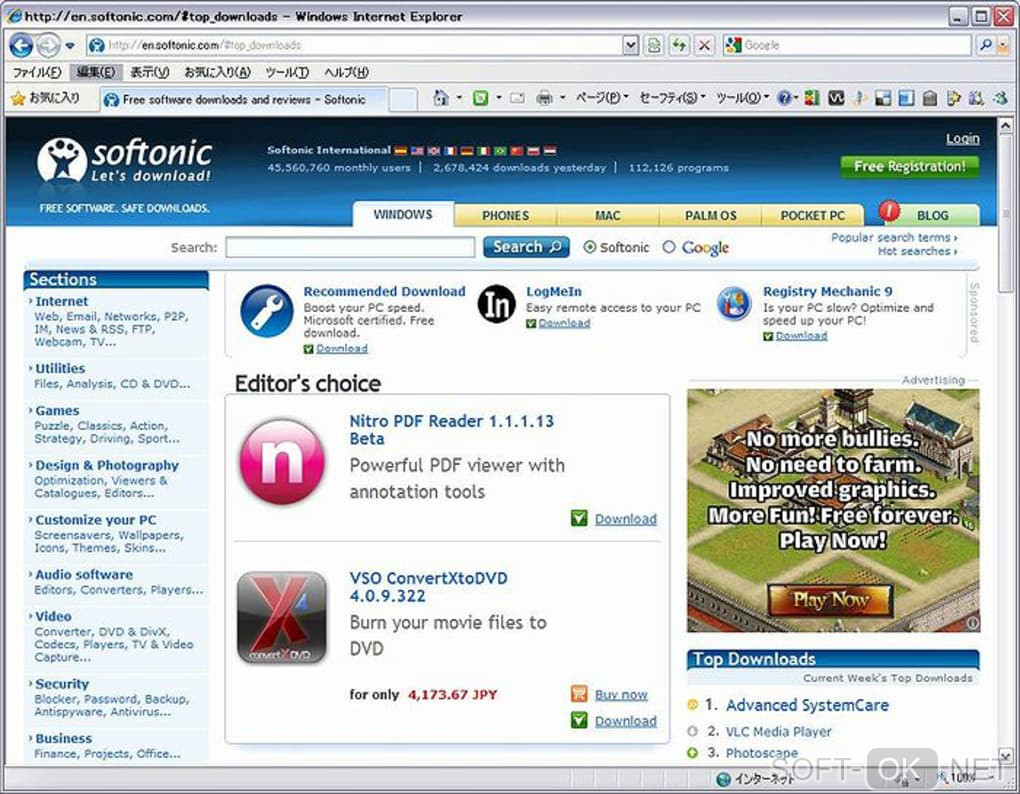
Task: Click Download link for Nitro PDF Reader
Action: (626, 519)
